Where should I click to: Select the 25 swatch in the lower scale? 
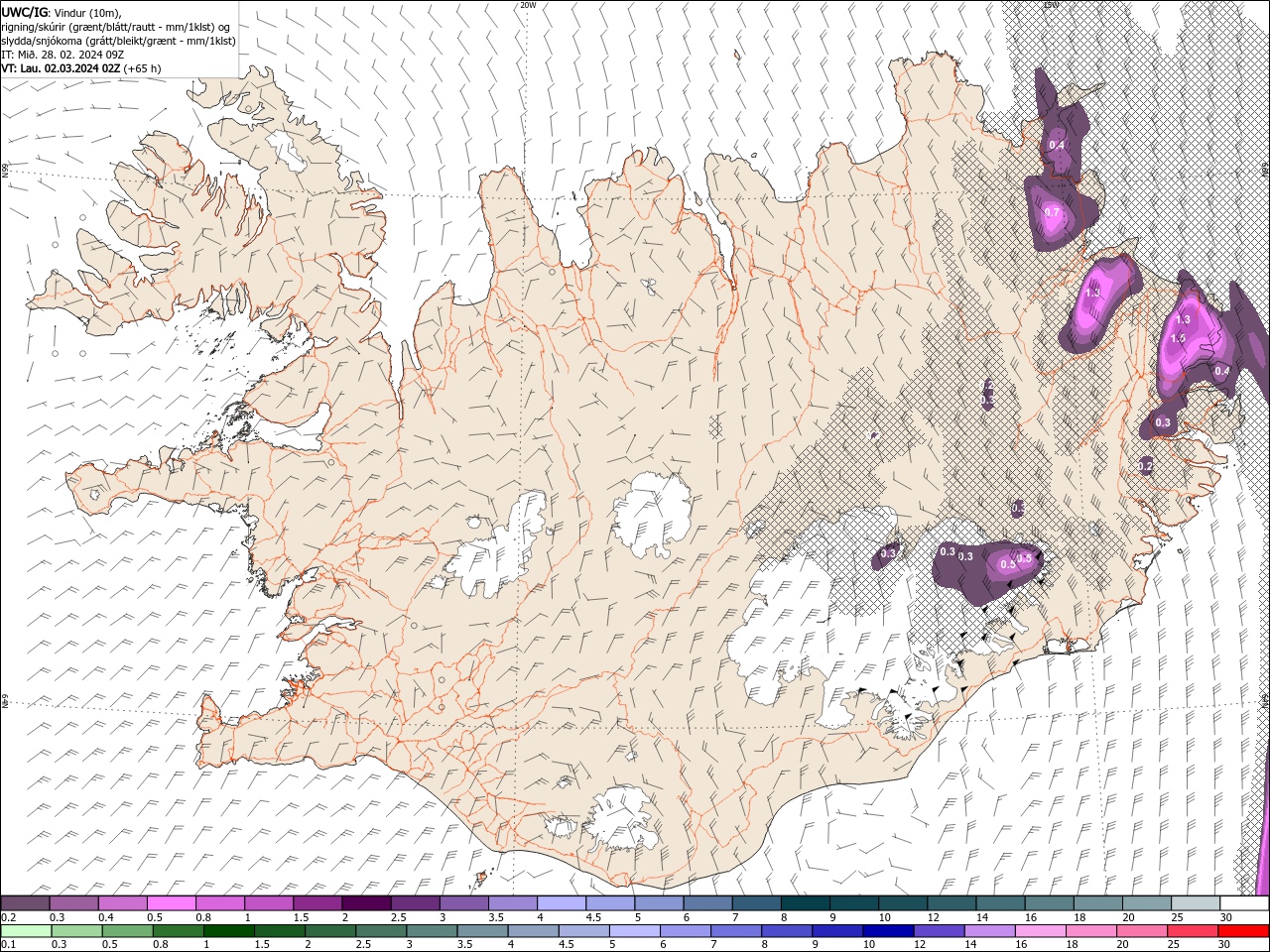(x=1193, y=931)
